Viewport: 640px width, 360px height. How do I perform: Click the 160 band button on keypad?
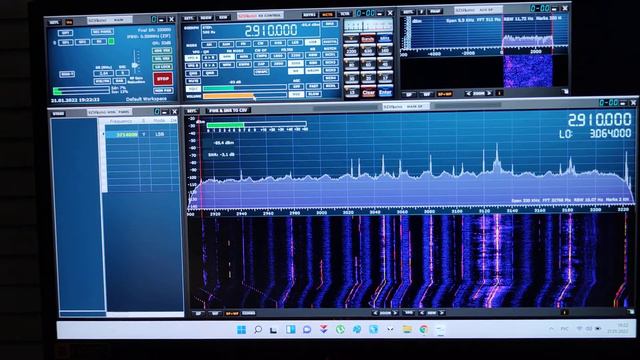[385, 50]
